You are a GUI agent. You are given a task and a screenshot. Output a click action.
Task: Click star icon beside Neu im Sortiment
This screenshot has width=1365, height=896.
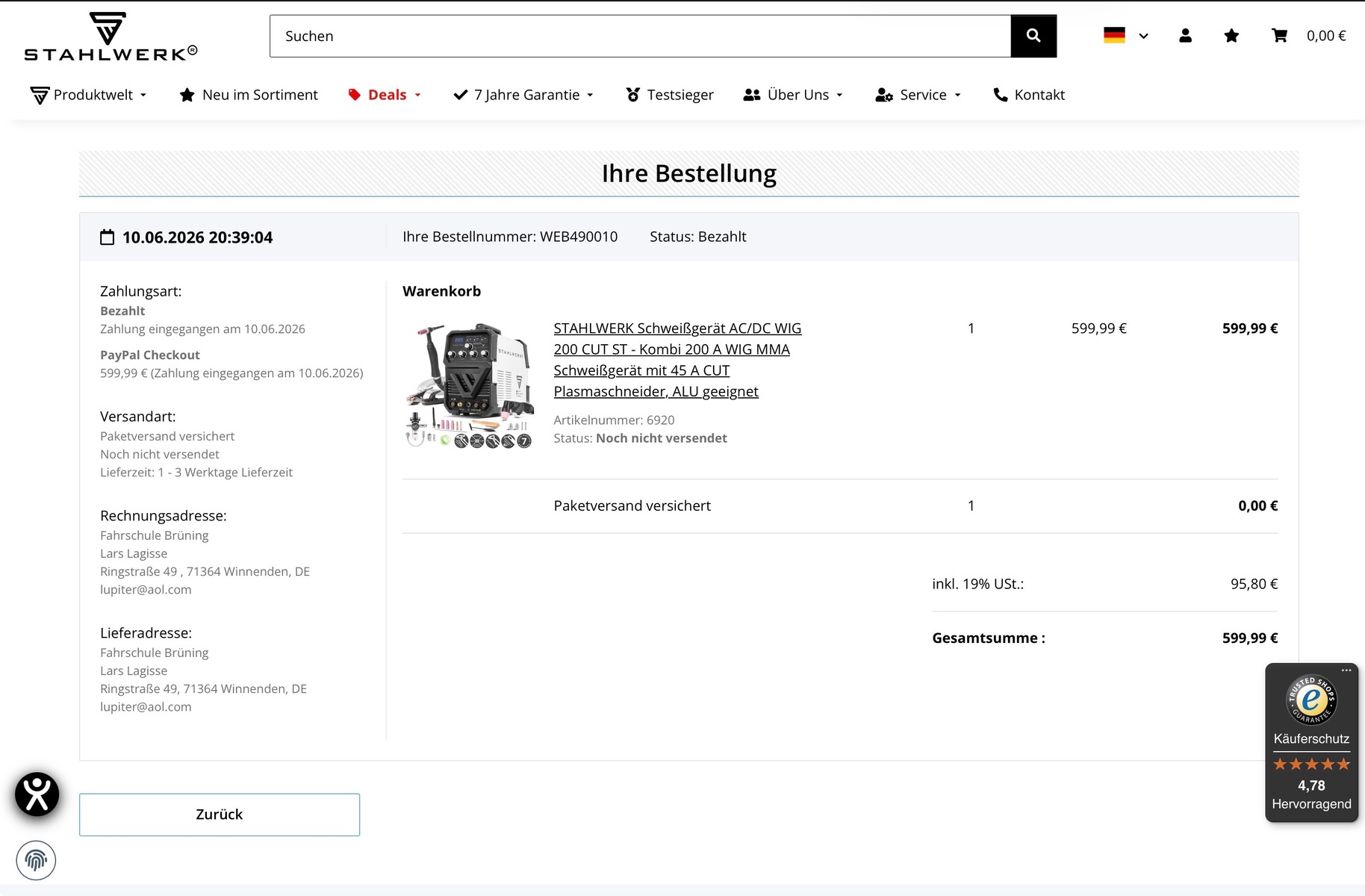click(x=187, y=95)
